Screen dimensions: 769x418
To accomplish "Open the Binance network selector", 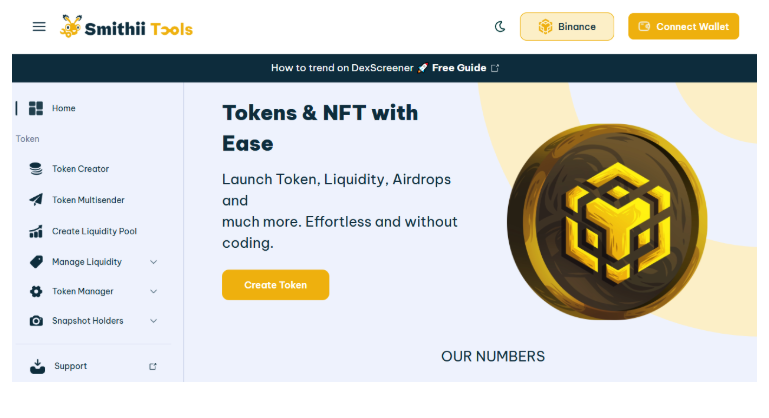I will (566, 26).
